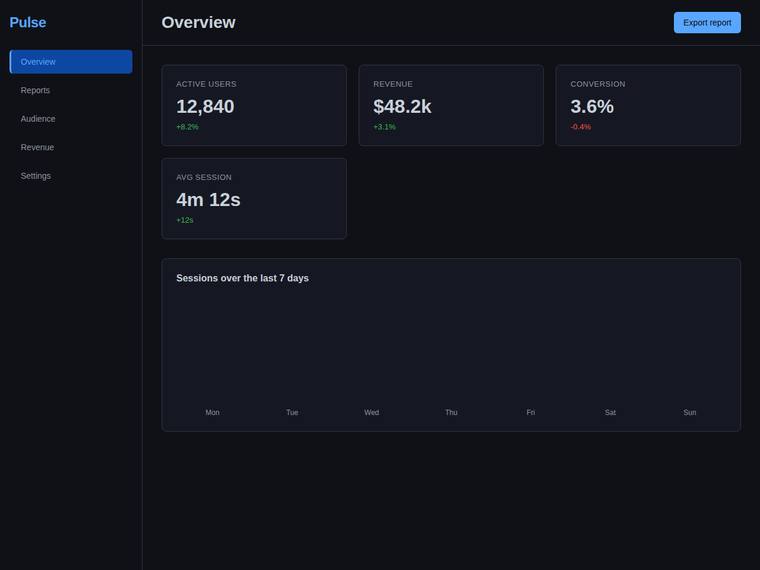Select the 12,840 active users value
Viewport: 760px width, 570px height.
pyautogui.click(x=205, y=107)
